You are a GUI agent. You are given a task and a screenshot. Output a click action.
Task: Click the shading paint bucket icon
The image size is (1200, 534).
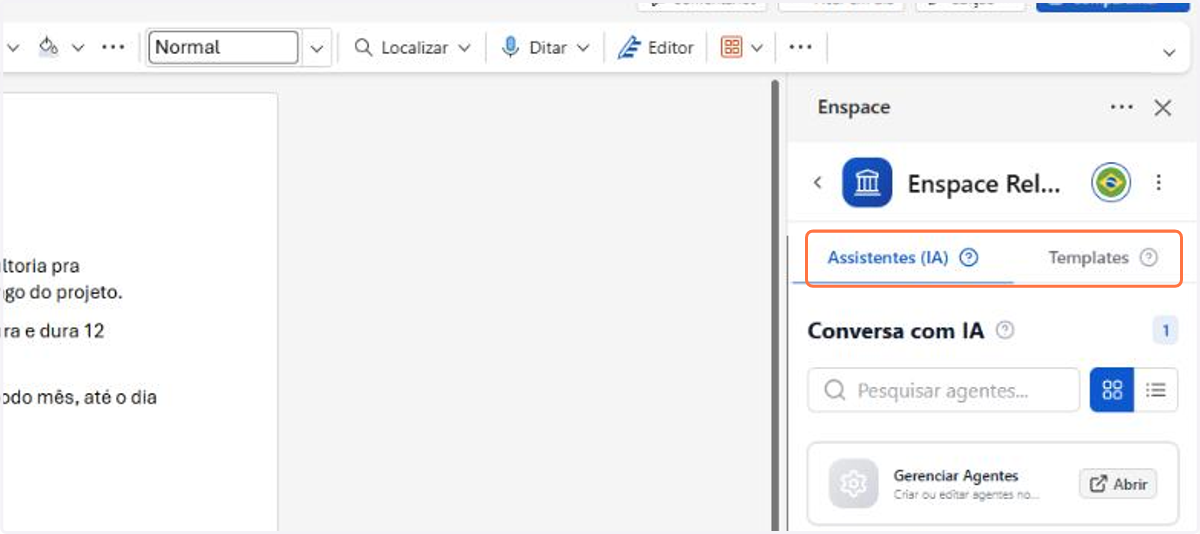[x=49, y=47]
